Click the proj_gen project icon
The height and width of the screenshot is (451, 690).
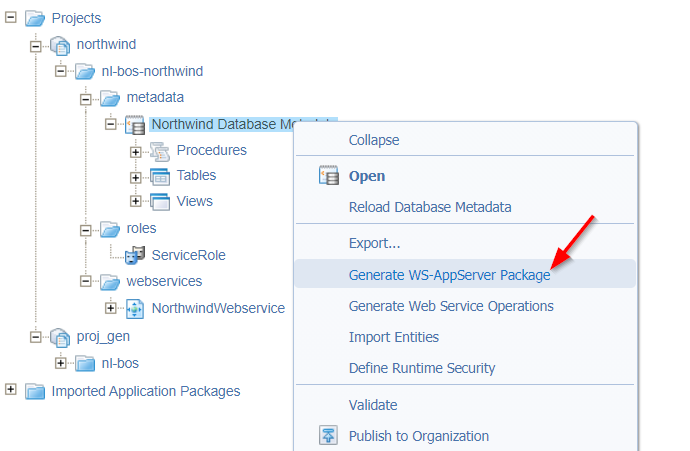click(x=60, y=337)
